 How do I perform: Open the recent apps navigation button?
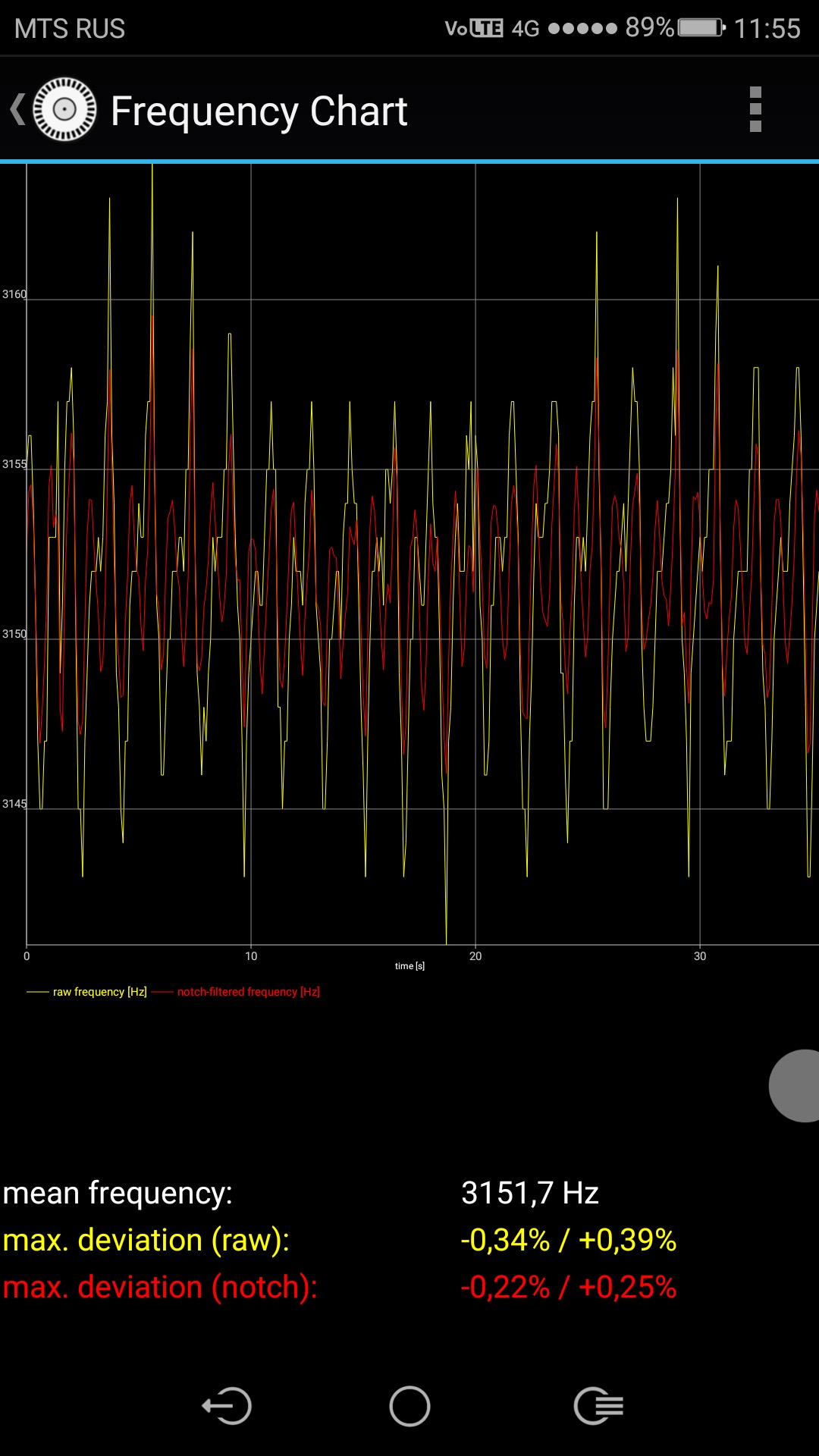click(x=598, y=1406)
